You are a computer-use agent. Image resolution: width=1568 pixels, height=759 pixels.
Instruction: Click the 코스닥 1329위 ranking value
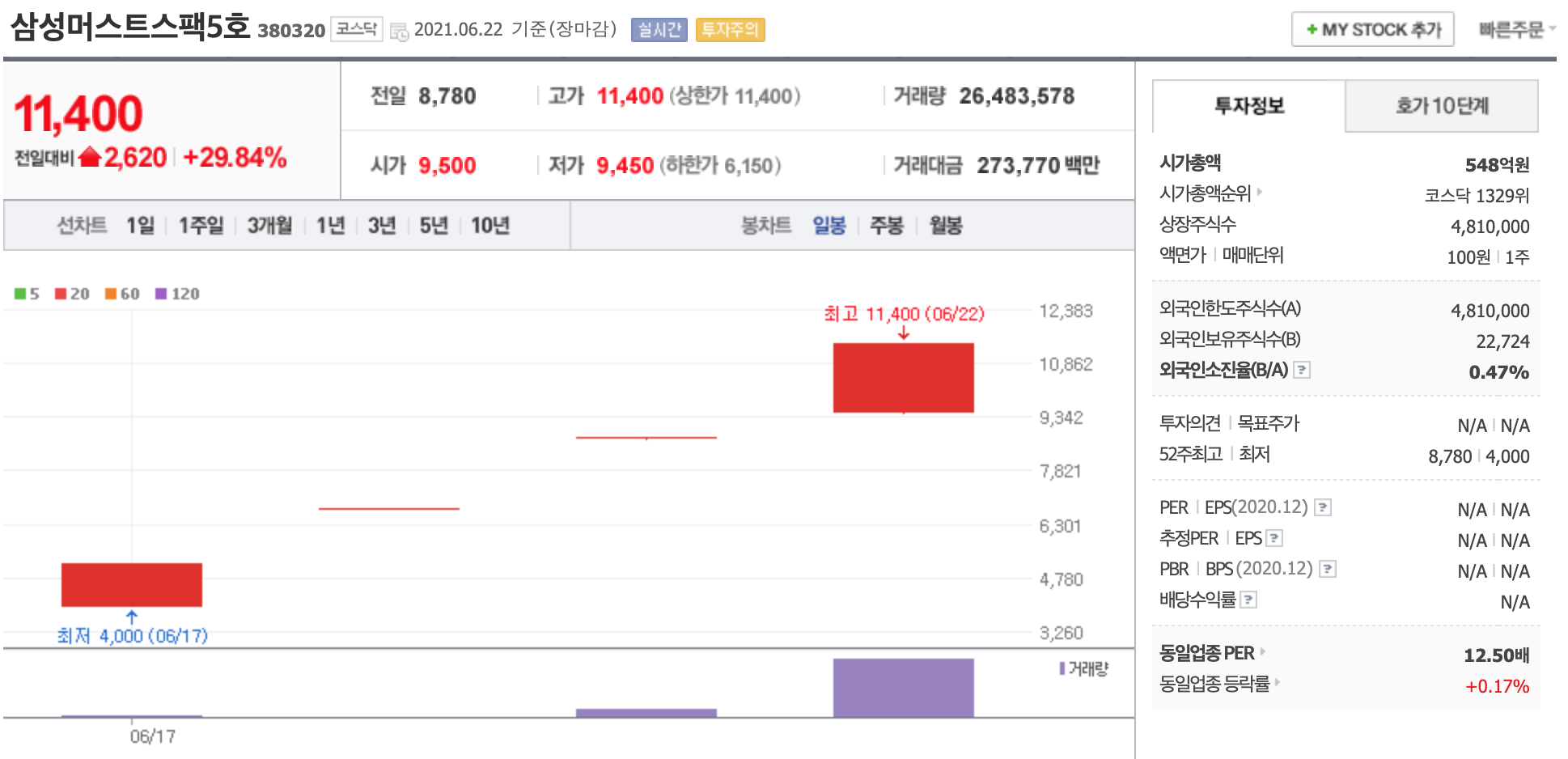[x=1477, y=196]
